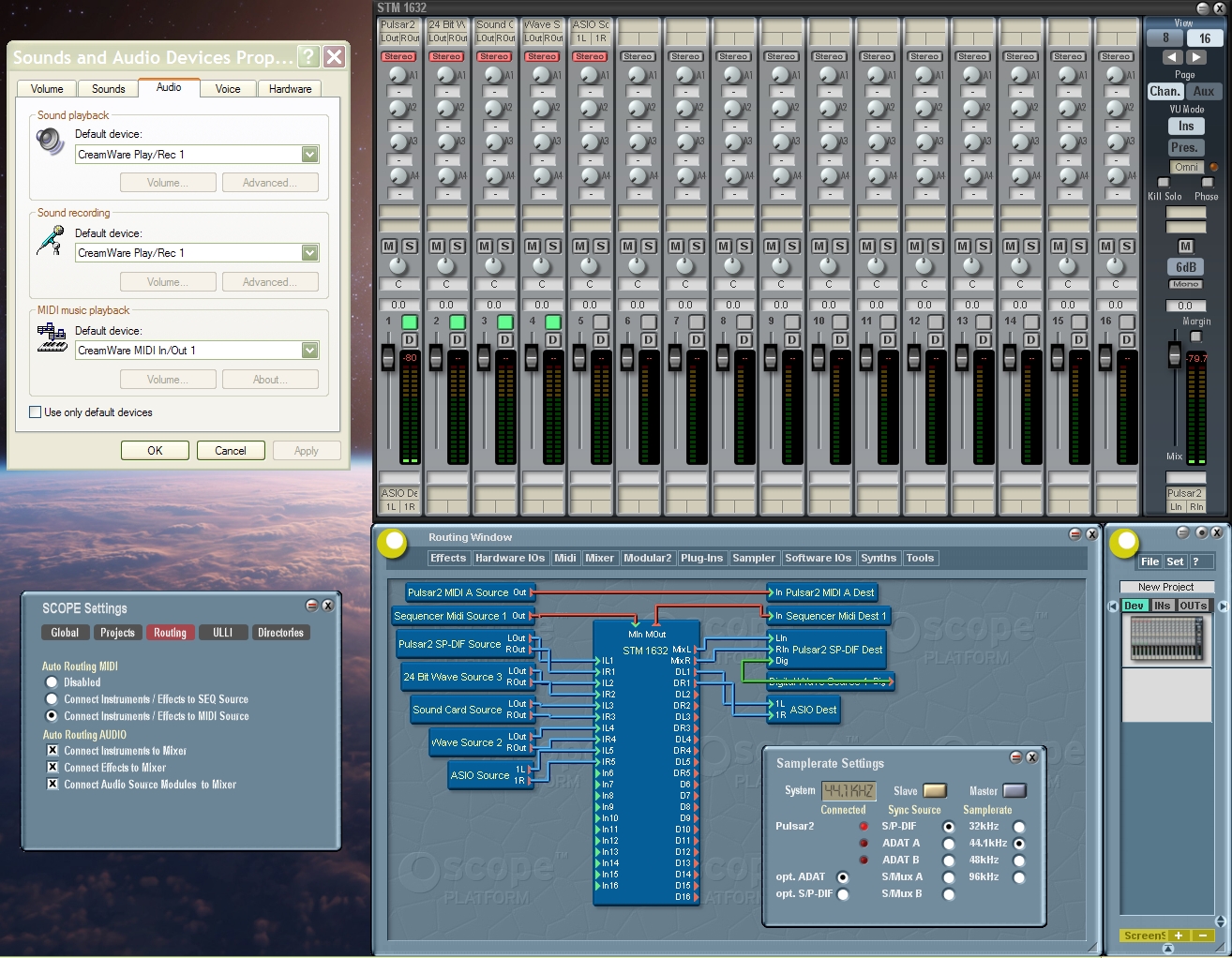
Task: Click the microphone icon under Sound recording
Action: tap(50, 241)
